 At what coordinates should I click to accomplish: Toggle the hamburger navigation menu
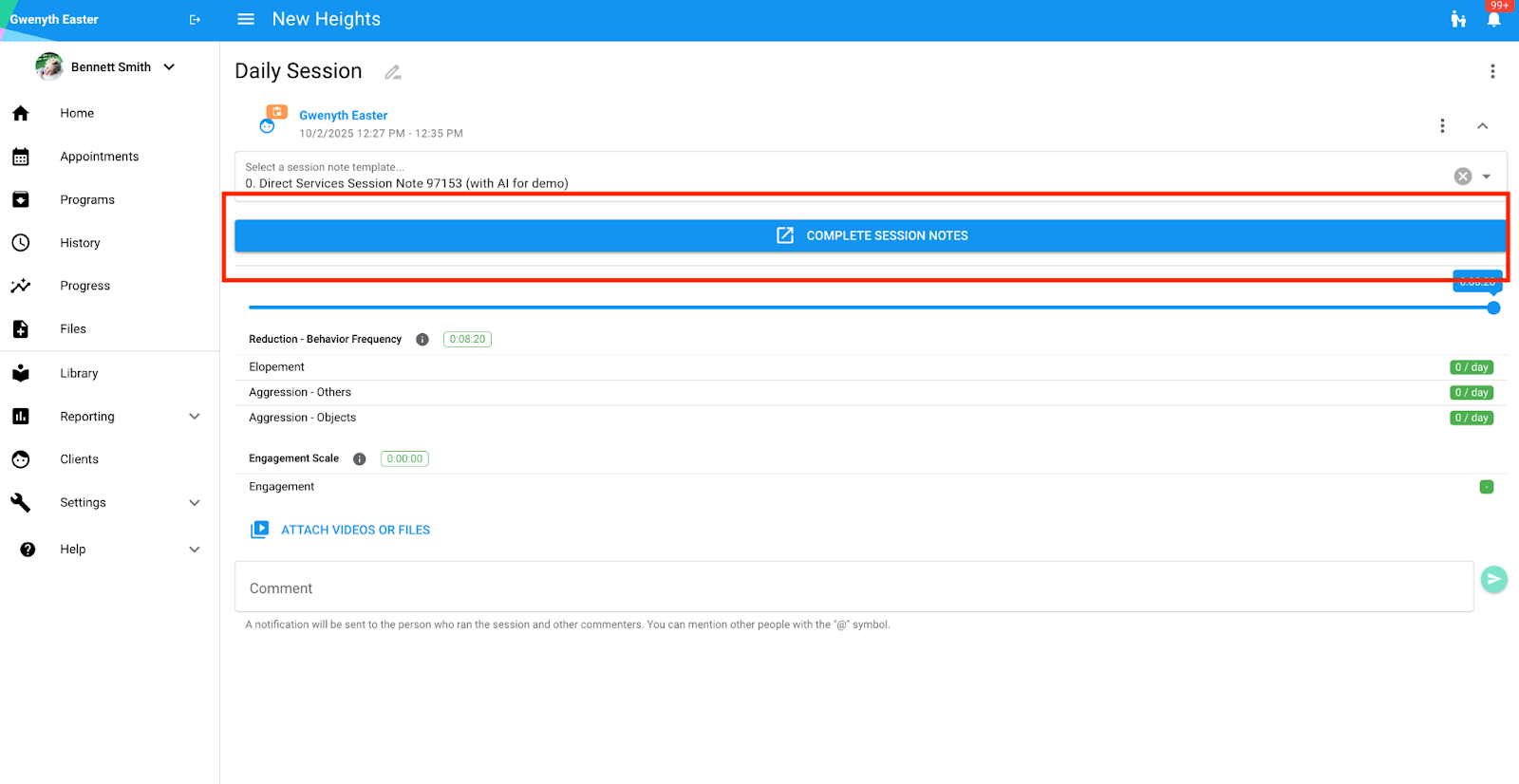pyautogui.click(x=246, y=19)
